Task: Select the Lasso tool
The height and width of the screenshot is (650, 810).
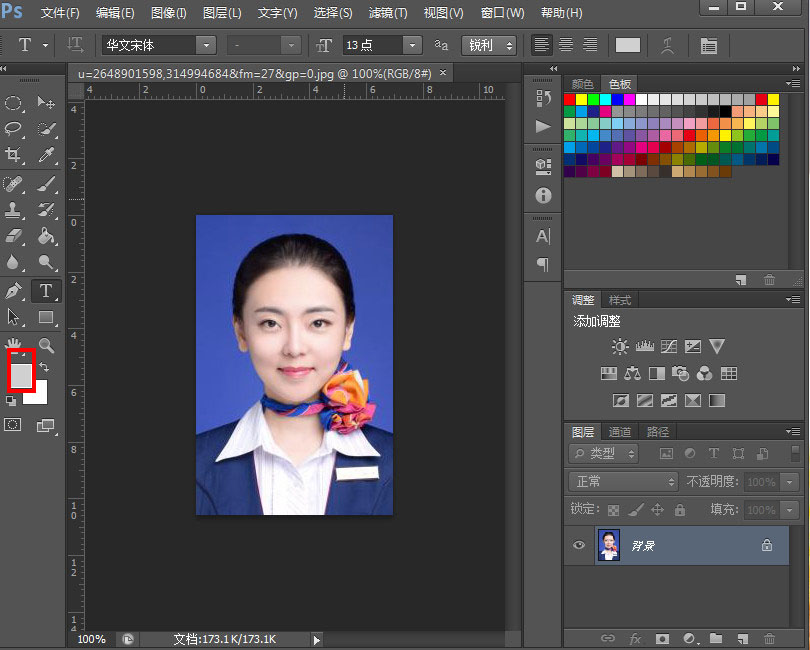Action: coord(14,129)
